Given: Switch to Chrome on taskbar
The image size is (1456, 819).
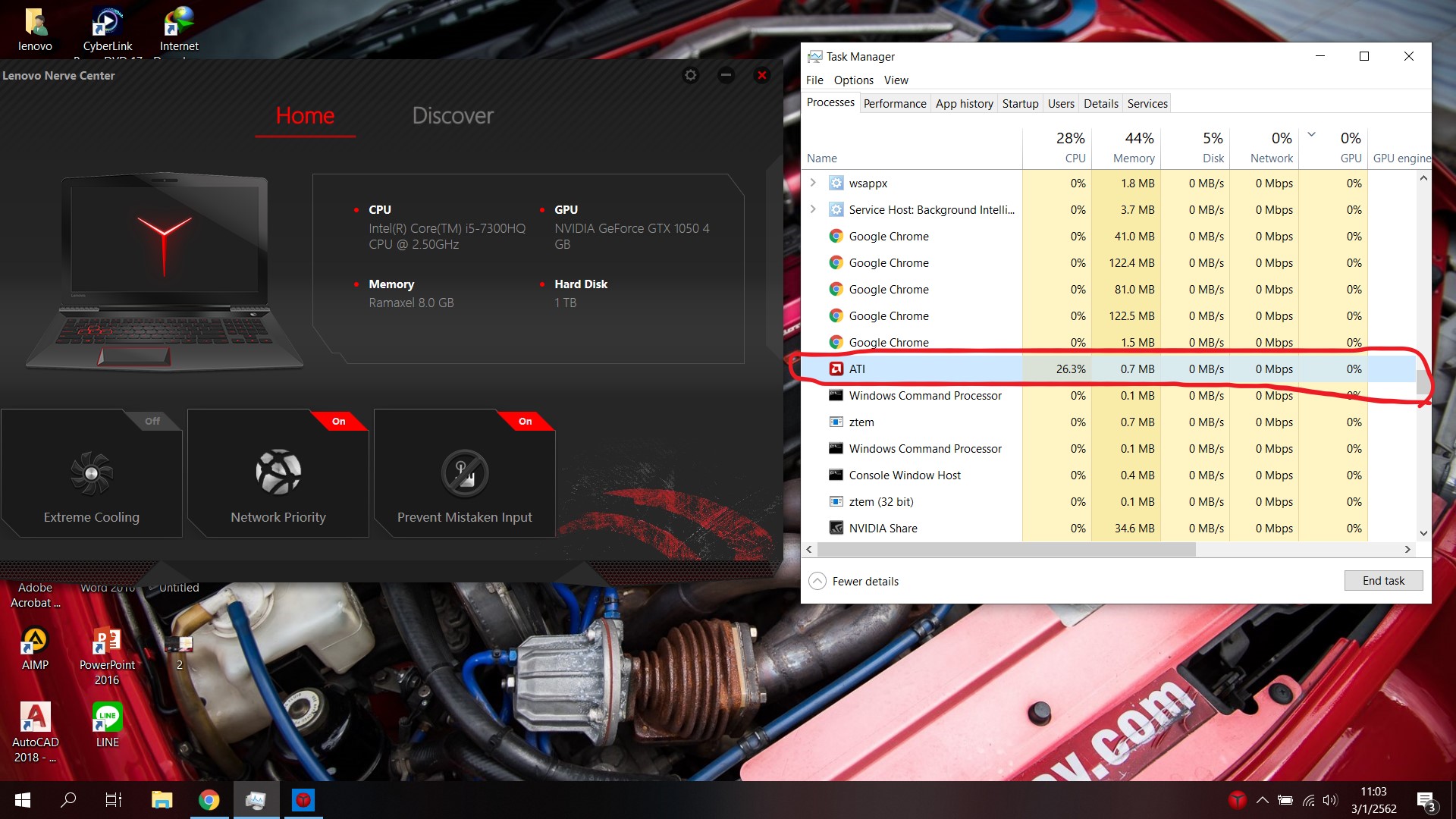Looking at the screenshot, I should [x=209, y=800].
